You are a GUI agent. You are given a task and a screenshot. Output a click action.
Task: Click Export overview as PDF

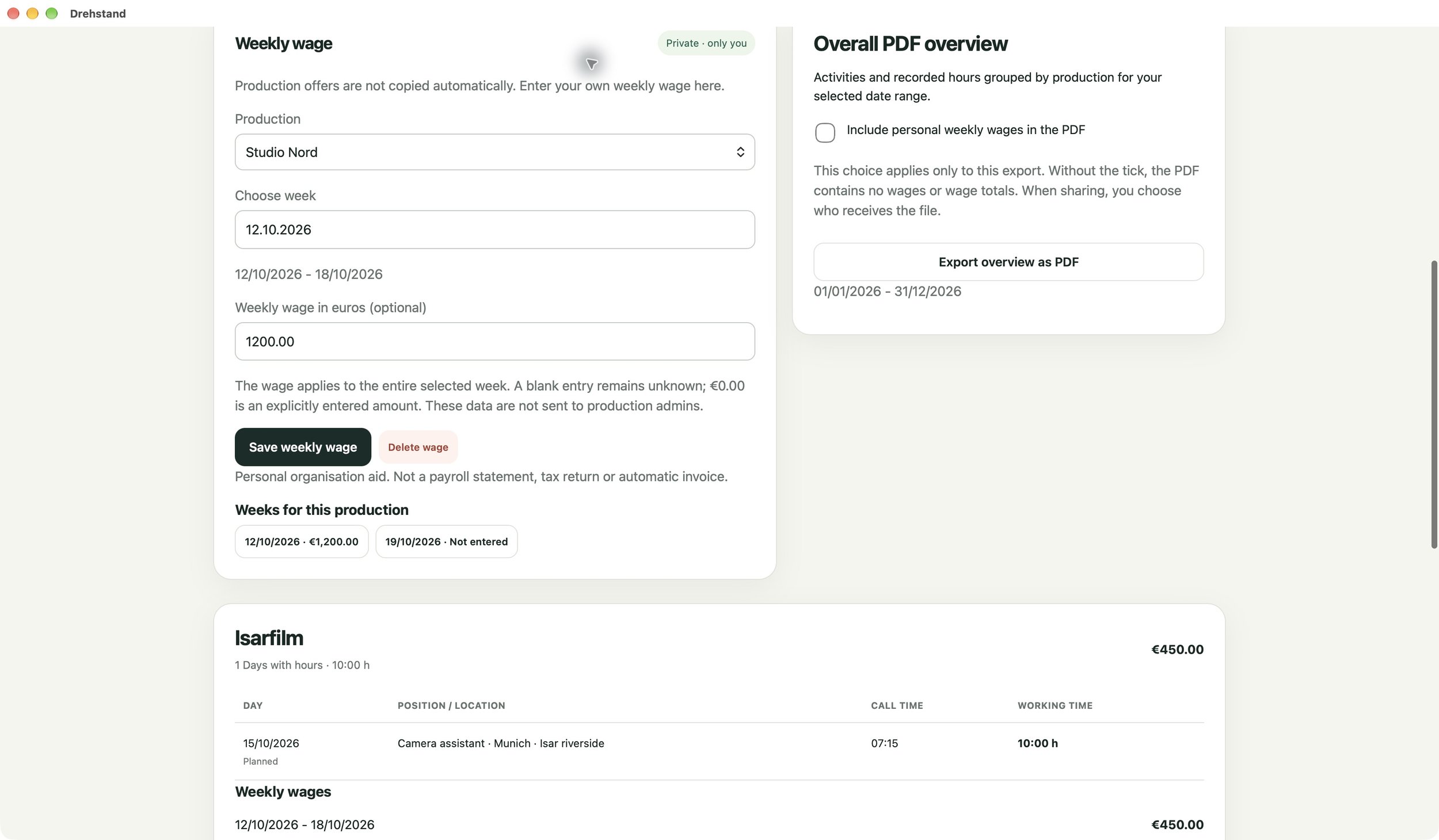tap(1008, 262)
